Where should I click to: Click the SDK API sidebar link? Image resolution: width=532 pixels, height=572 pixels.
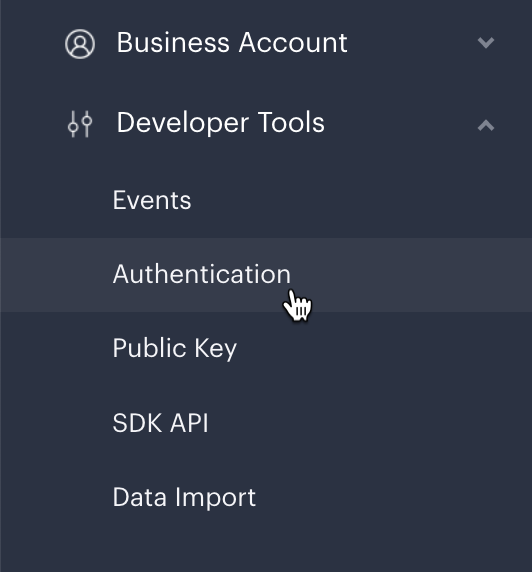coord(160,423)
